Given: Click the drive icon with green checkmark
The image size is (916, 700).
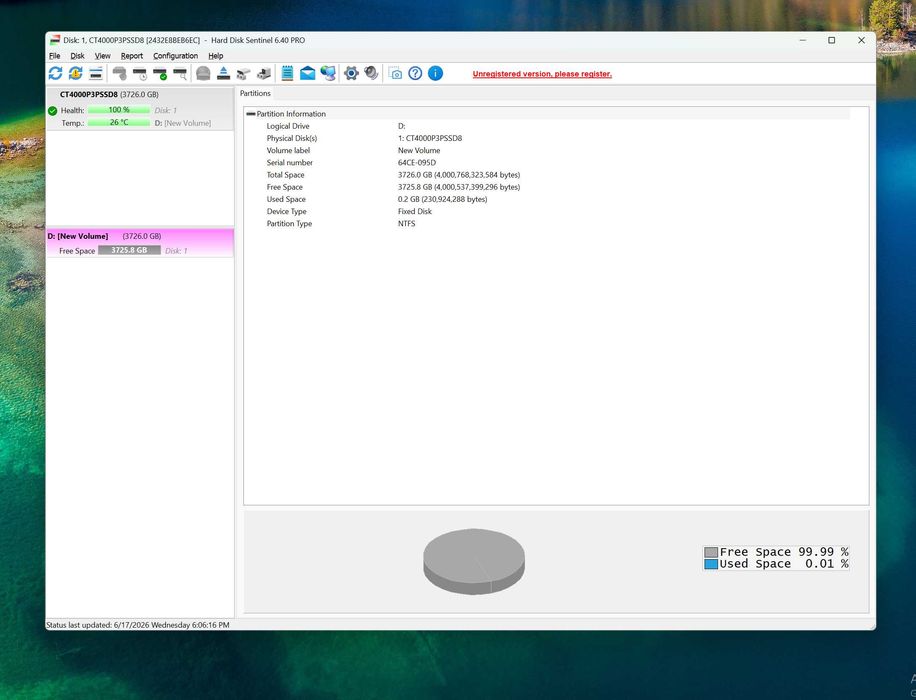Looking at the screenshot, I should pos(159,73).
